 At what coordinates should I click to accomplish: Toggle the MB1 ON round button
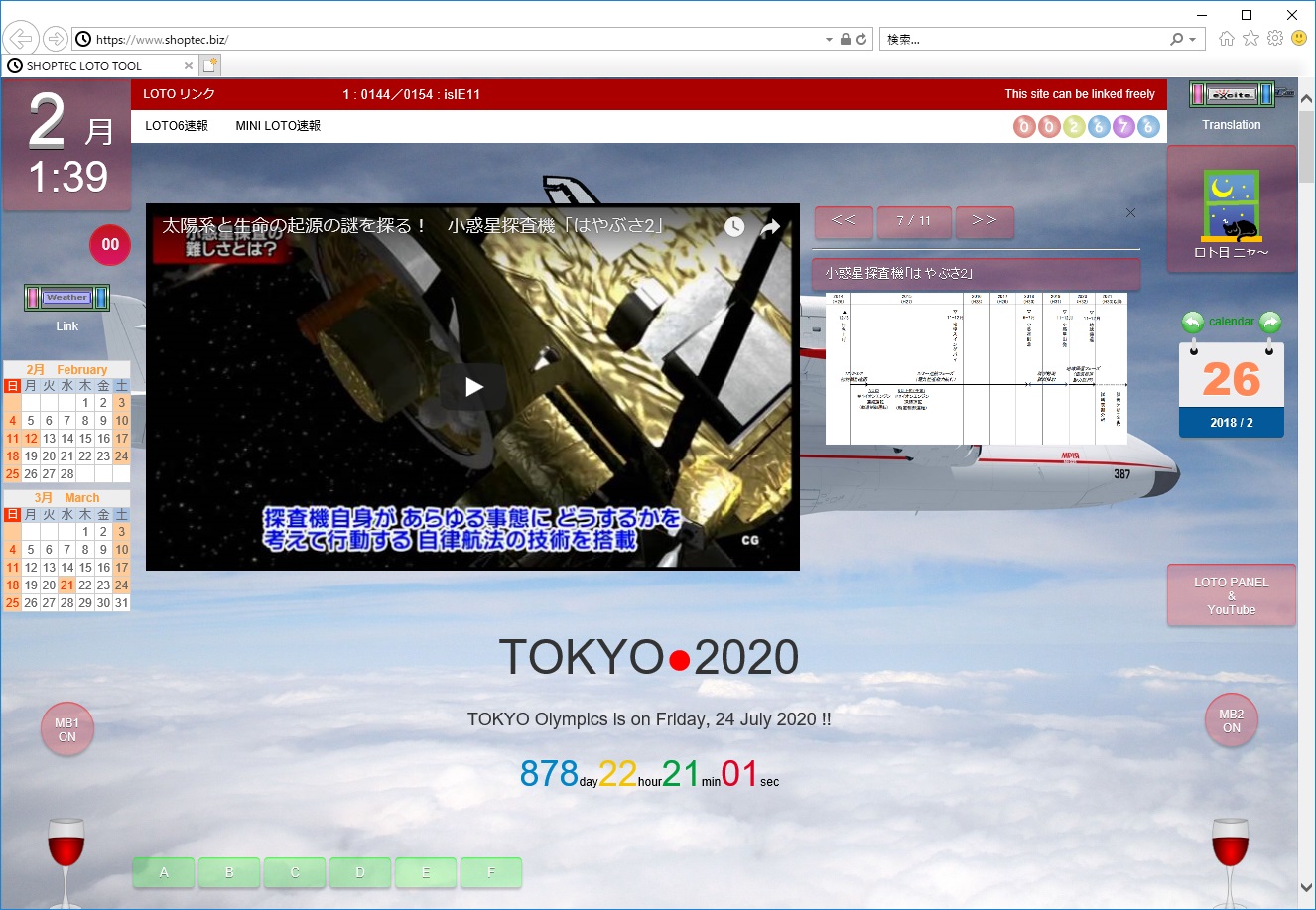click(66, 729)
